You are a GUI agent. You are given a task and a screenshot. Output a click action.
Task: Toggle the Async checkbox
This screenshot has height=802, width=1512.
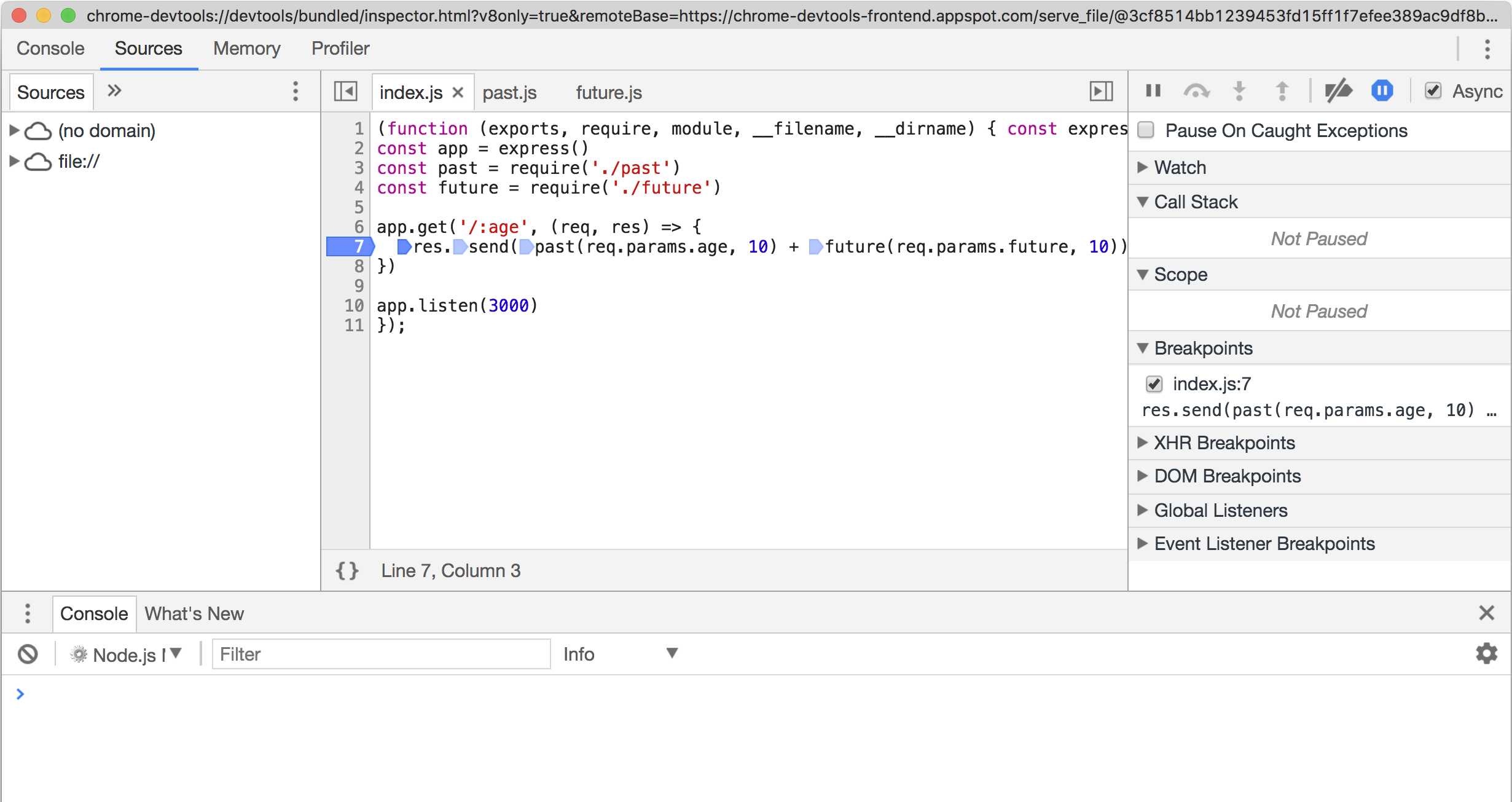(1433, 91)
